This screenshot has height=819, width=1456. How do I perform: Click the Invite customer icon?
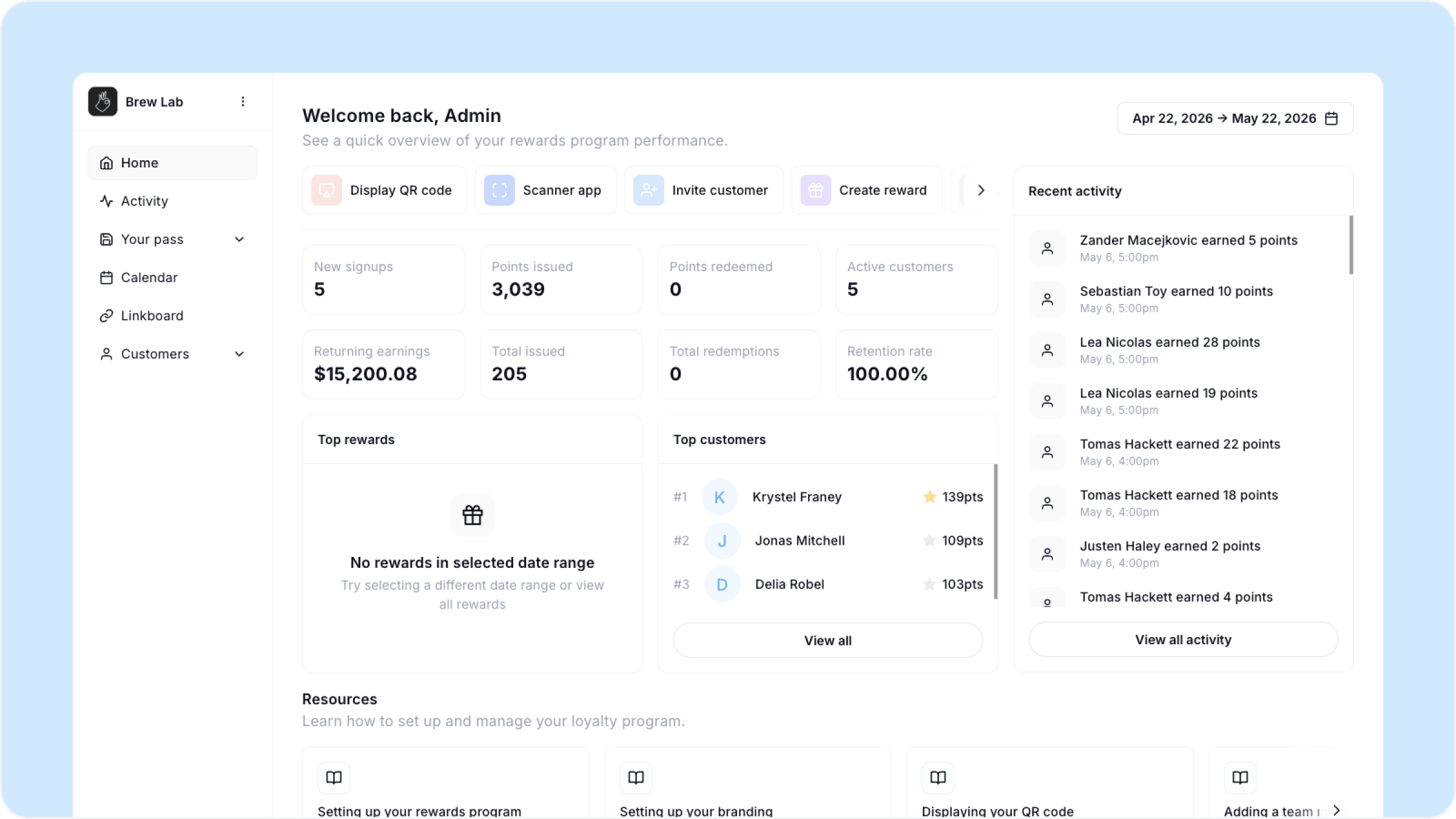[x=649, y=190]
